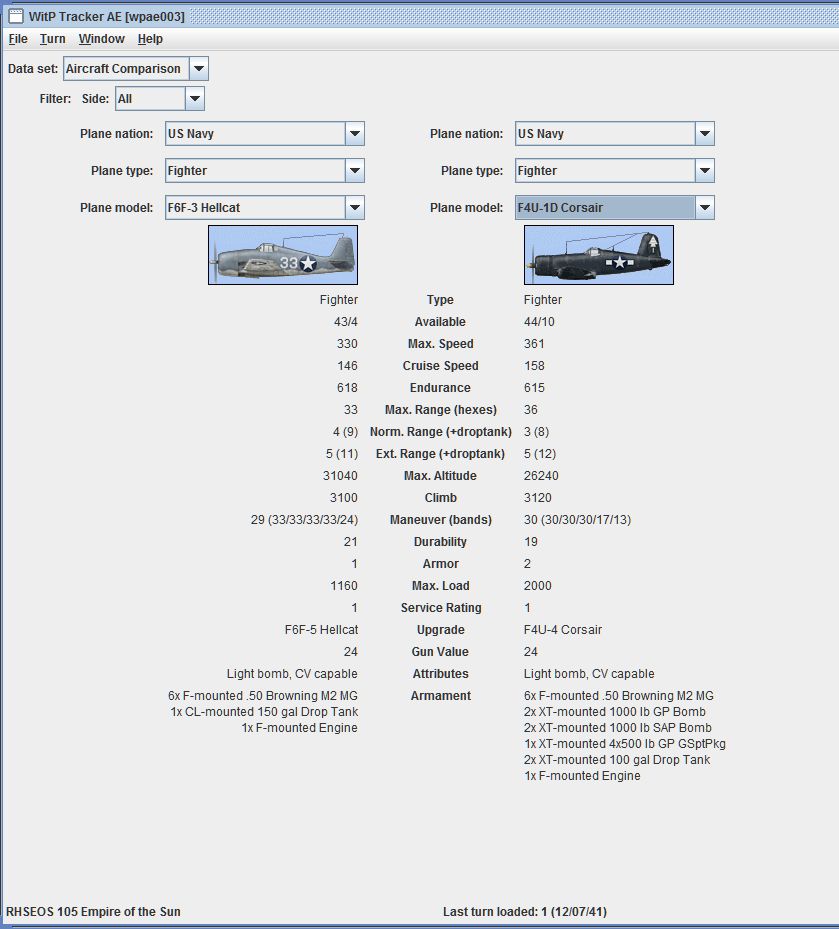Click RHSEOS 105 Empire of the Sun status
This screenshot has height=929, width=839.
[93, 911]
